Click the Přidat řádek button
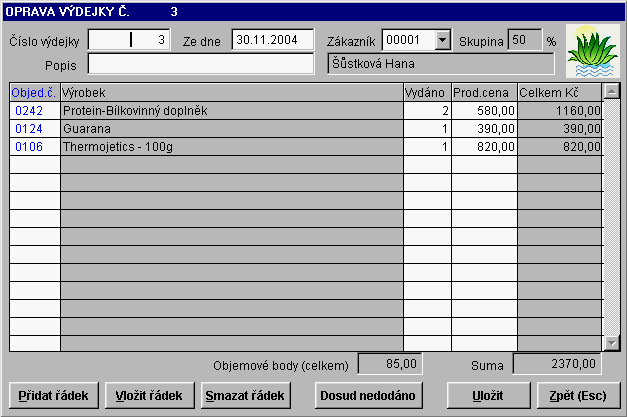This screenshot has height=417, width=627. [53, 395]
